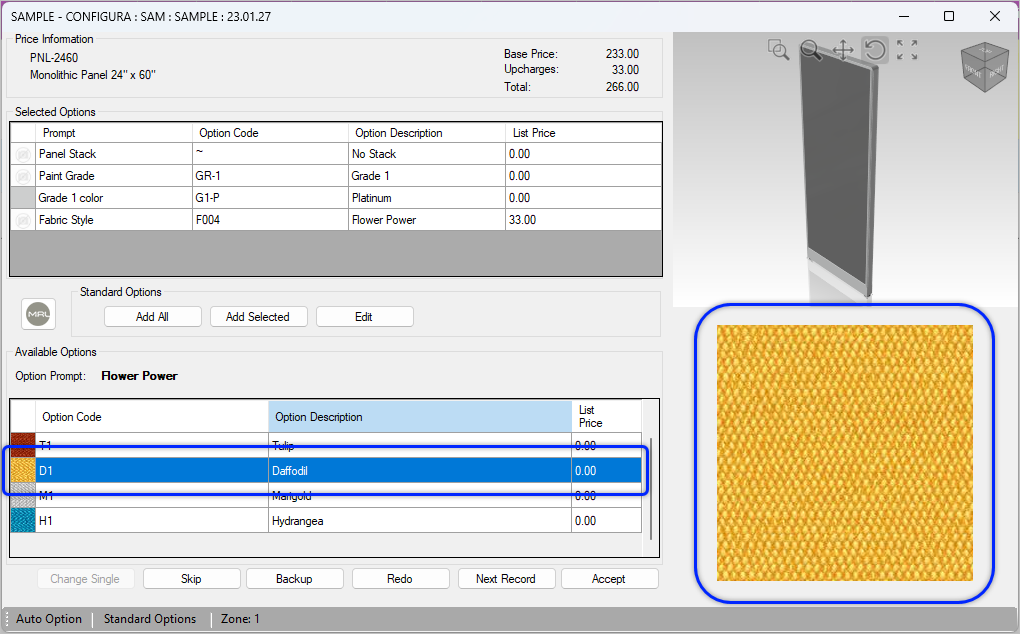Click the swatch icon beside the Paint Grade row
Screen dimensions: 1020x634
pos(21,175)
